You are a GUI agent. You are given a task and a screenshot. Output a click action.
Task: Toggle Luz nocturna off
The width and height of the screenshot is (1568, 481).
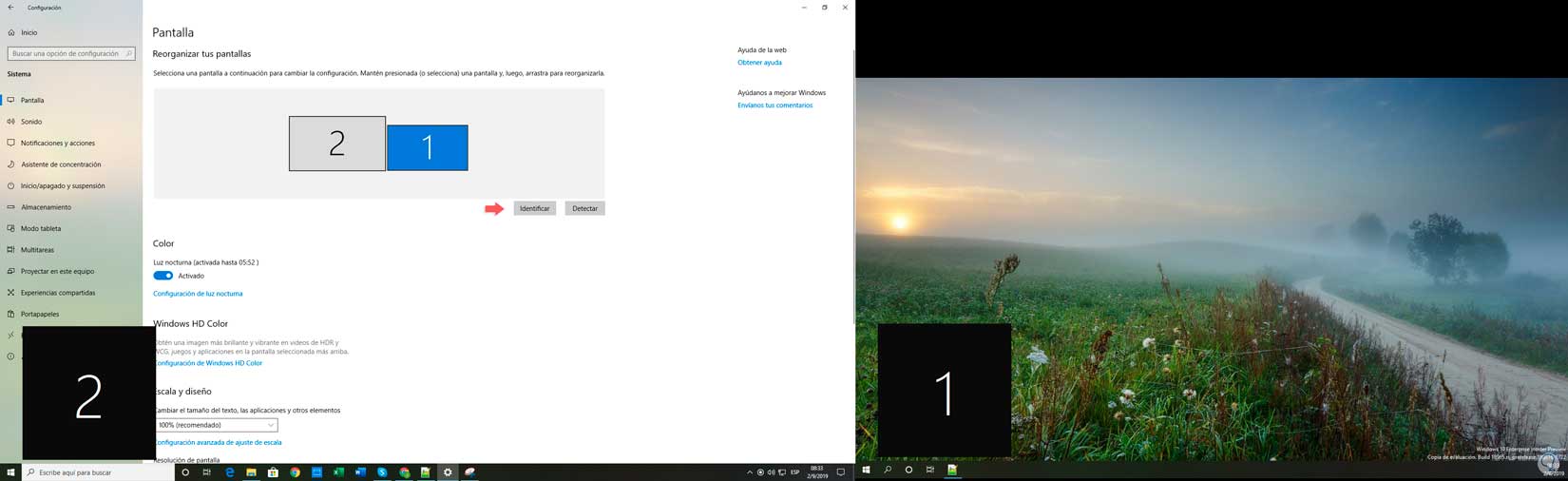[163, 276]
